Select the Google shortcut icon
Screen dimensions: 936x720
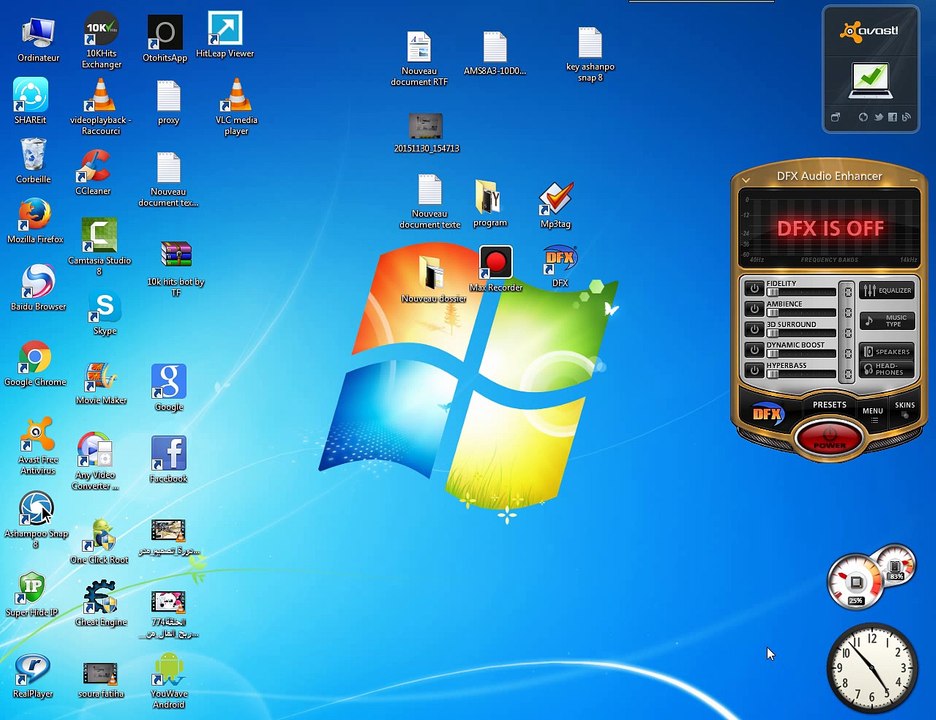point(169,388)
